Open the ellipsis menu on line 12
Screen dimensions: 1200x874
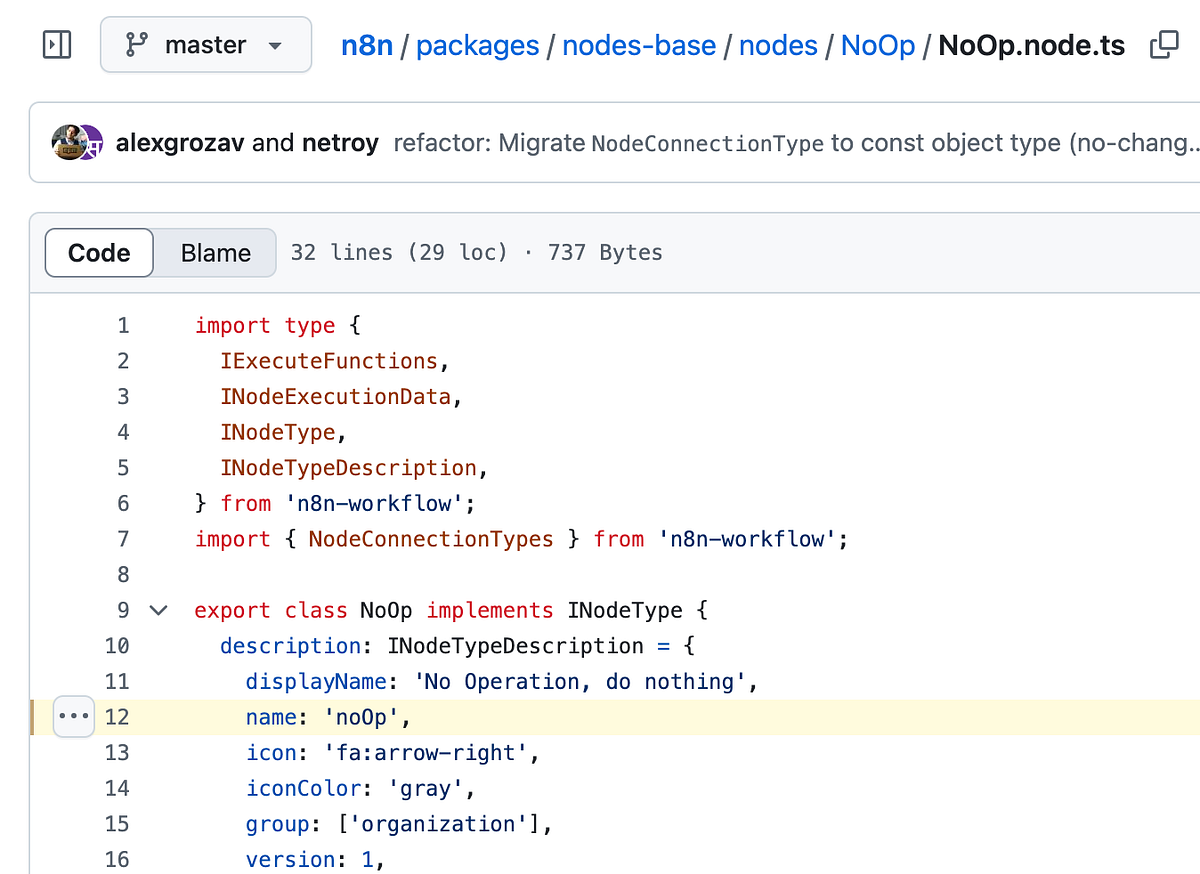[73, 716]
